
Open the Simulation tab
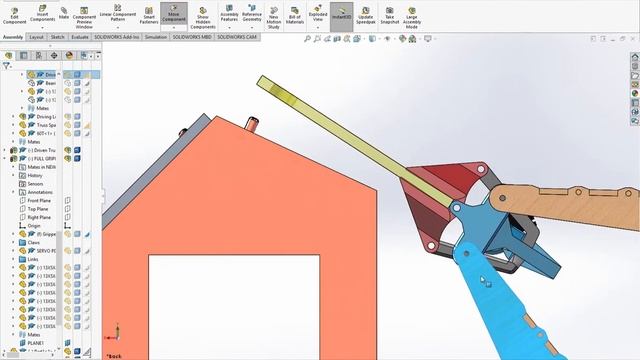[x=156, y=37]
